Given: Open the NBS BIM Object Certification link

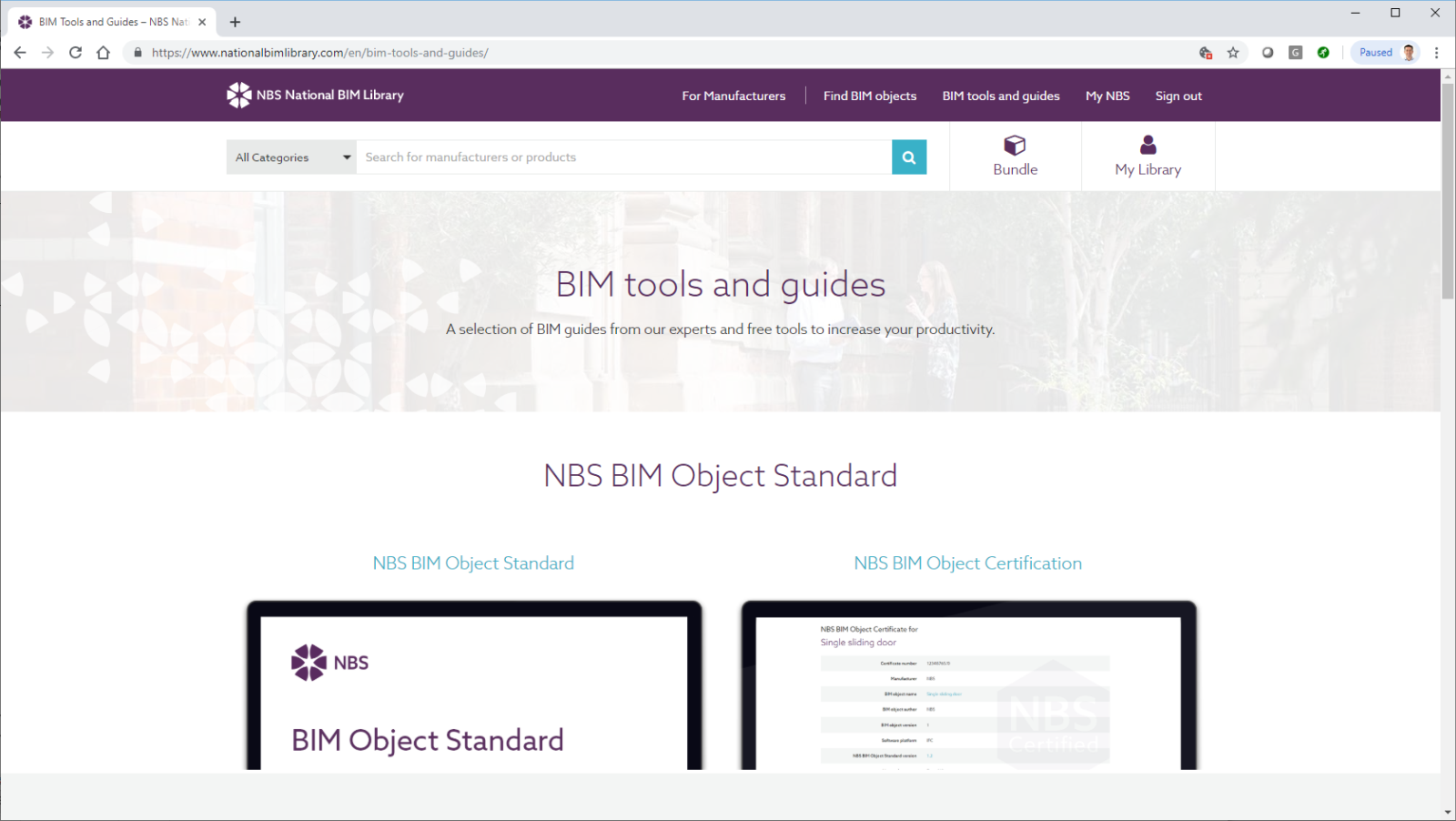Looking at the screenshot, I should pyautogui.click(x=968, y=563).
